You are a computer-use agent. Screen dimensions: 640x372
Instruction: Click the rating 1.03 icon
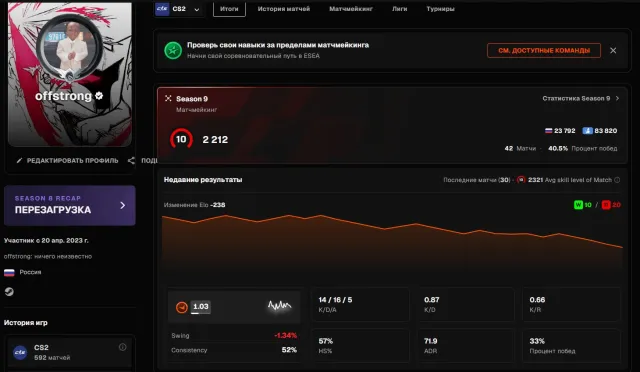(182, 307)
